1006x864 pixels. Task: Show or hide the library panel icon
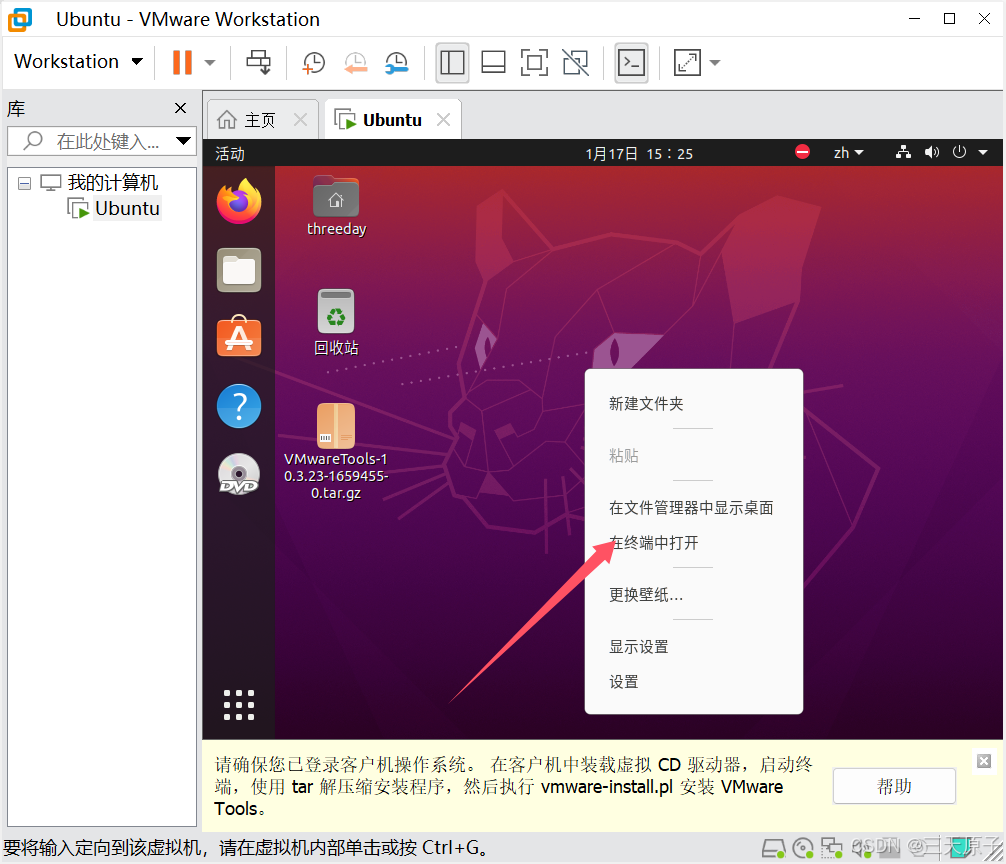[452, 62]
